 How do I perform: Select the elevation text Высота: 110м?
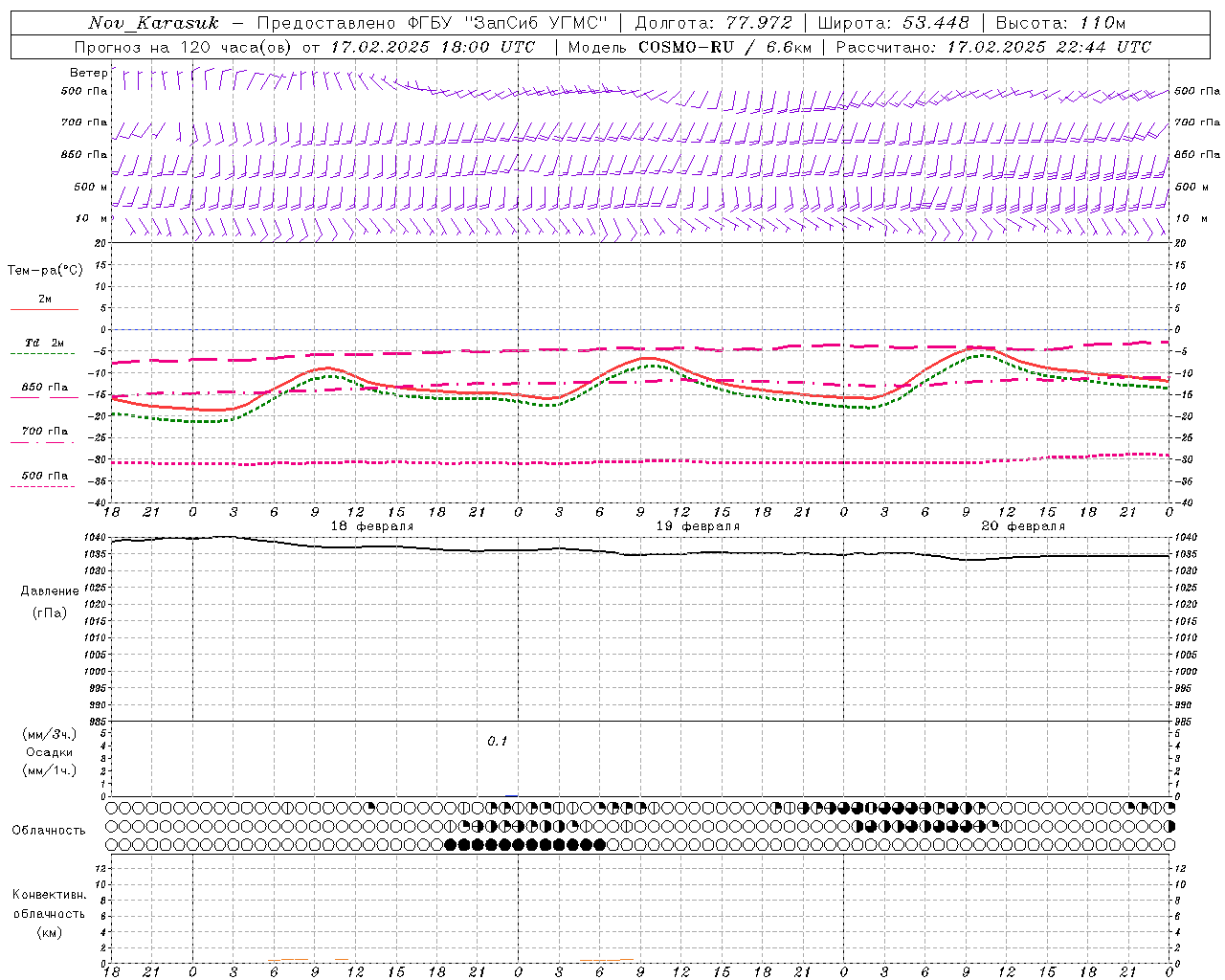1061,23
